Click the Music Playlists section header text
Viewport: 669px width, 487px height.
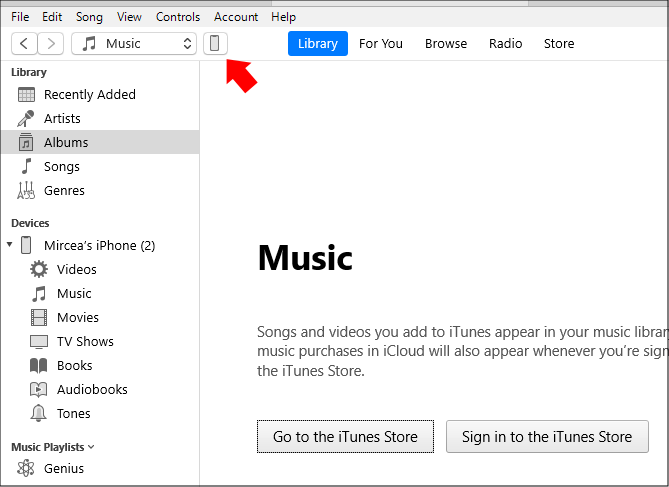48,447
